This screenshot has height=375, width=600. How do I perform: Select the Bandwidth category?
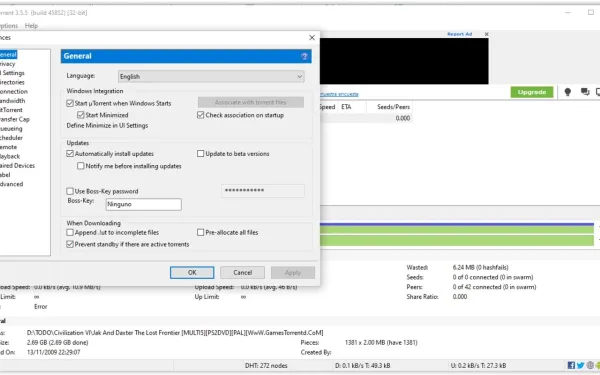pos(12,101)
